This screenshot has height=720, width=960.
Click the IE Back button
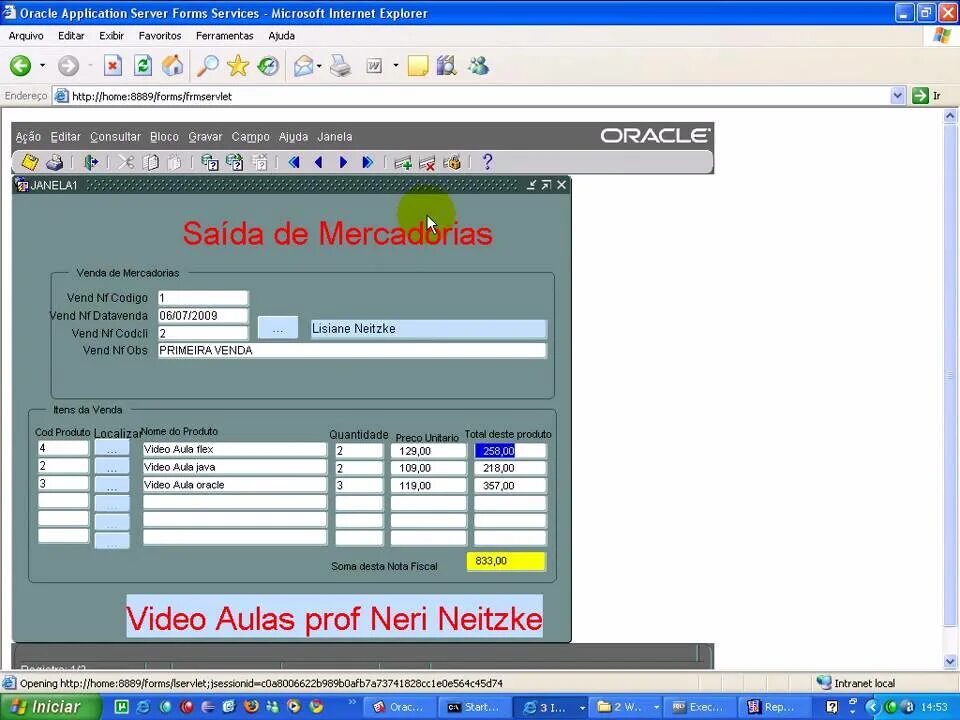[20, 66]
